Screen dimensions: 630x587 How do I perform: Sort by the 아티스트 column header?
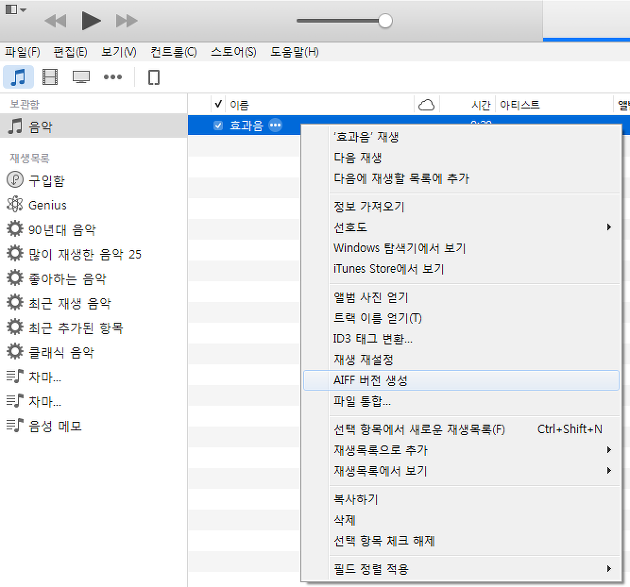[554, 105]
